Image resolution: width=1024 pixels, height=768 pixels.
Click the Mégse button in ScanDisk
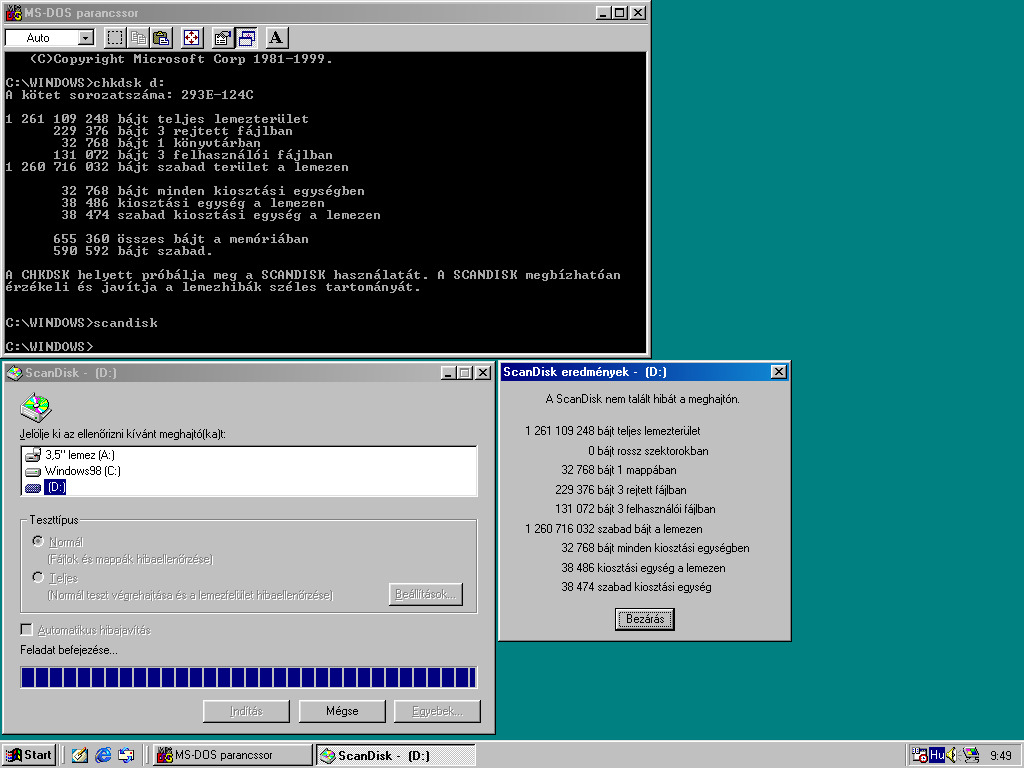(x=342, y=711)
